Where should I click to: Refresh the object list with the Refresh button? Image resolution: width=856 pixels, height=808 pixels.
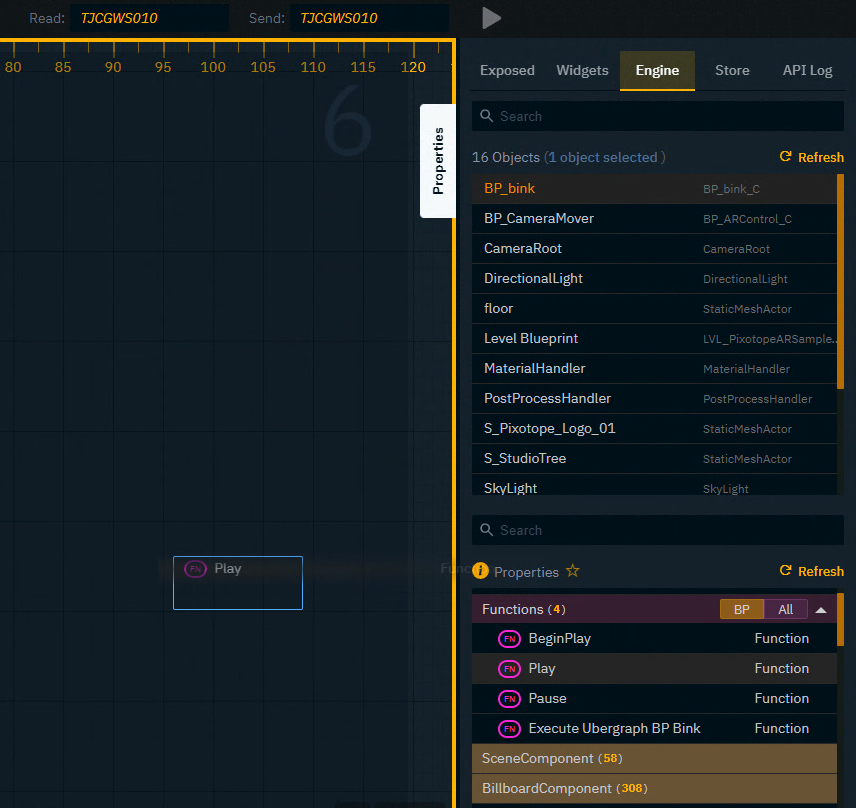(x=811, y=157)
